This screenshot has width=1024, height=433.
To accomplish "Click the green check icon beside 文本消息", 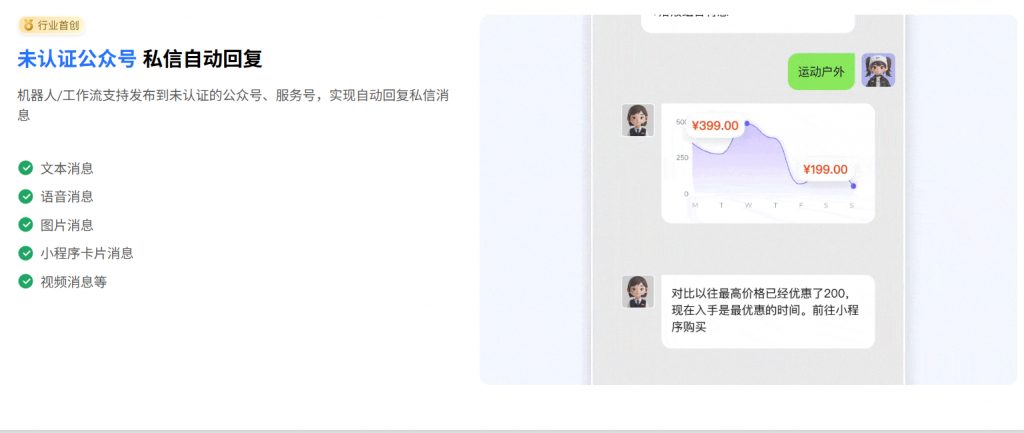I will click(x=25, y=168).
